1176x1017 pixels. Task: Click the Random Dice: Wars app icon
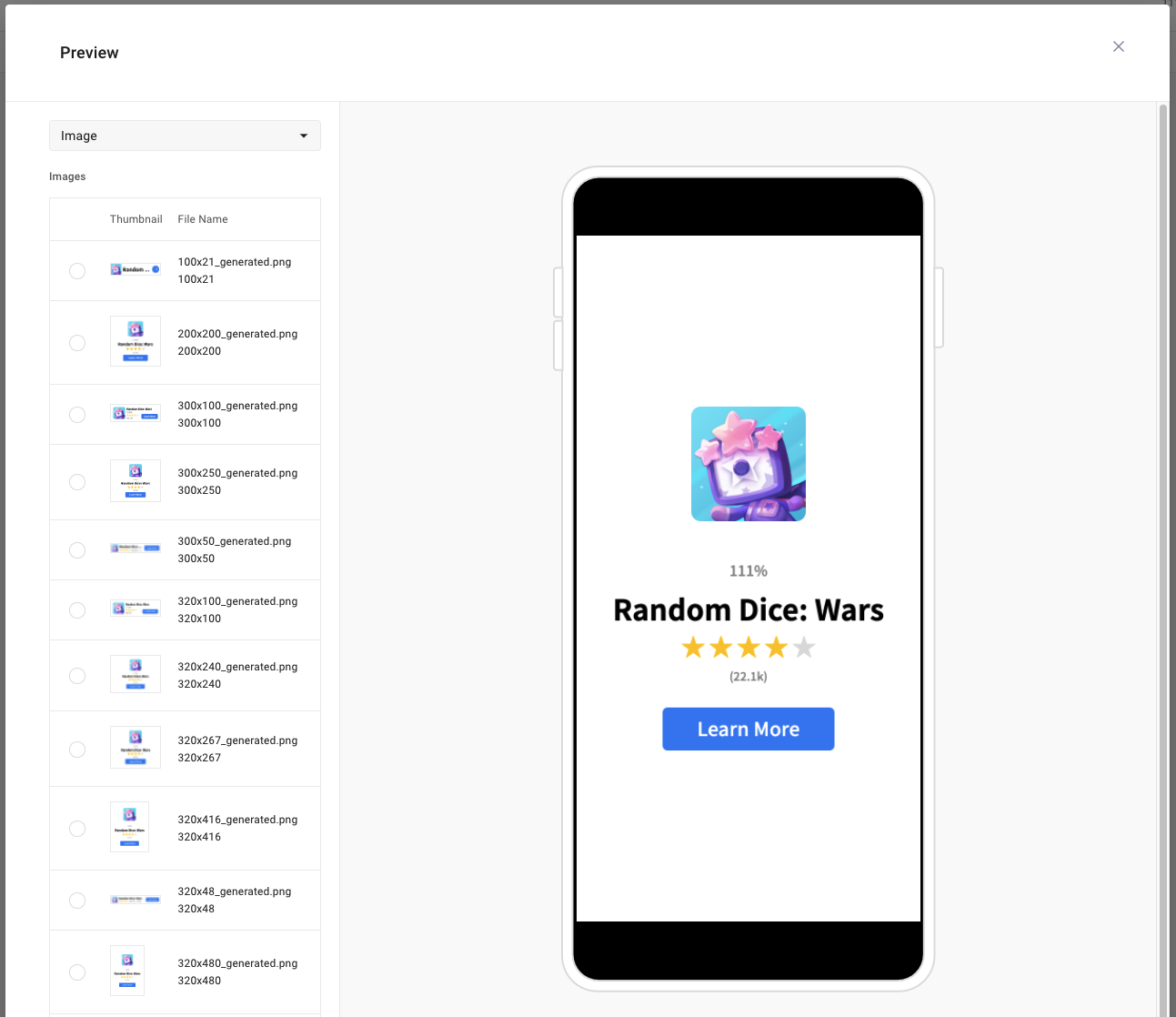pyautogui.click(x=749, y=464)
